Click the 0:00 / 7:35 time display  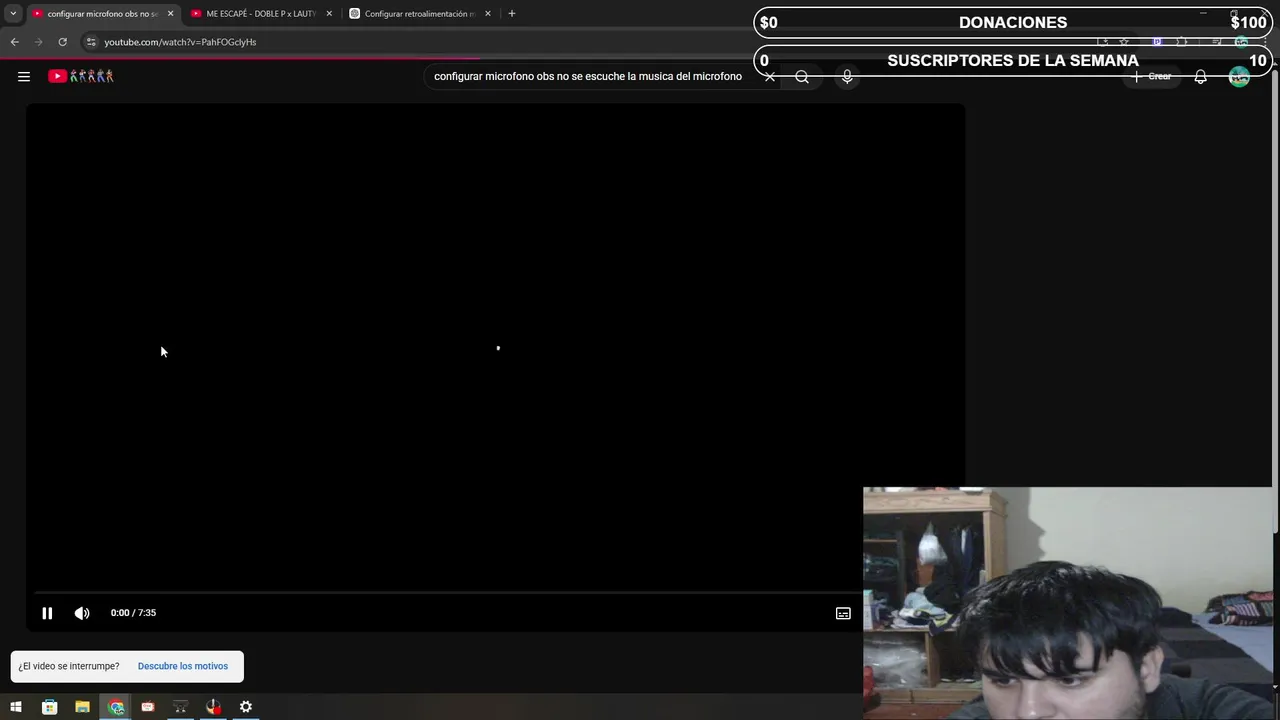point(133,613)
